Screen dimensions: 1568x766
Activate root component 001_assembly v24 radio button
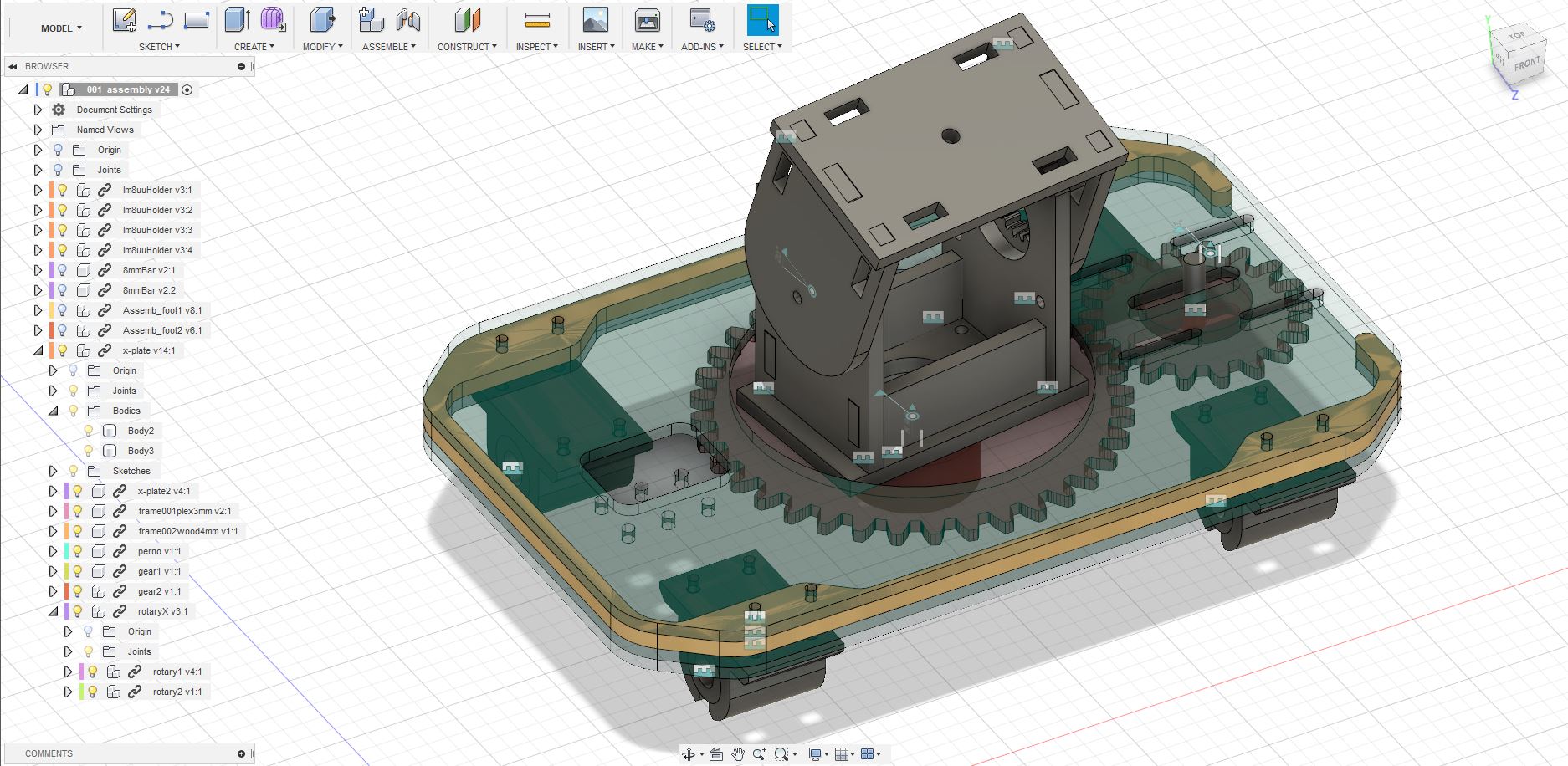pos(187,89)
